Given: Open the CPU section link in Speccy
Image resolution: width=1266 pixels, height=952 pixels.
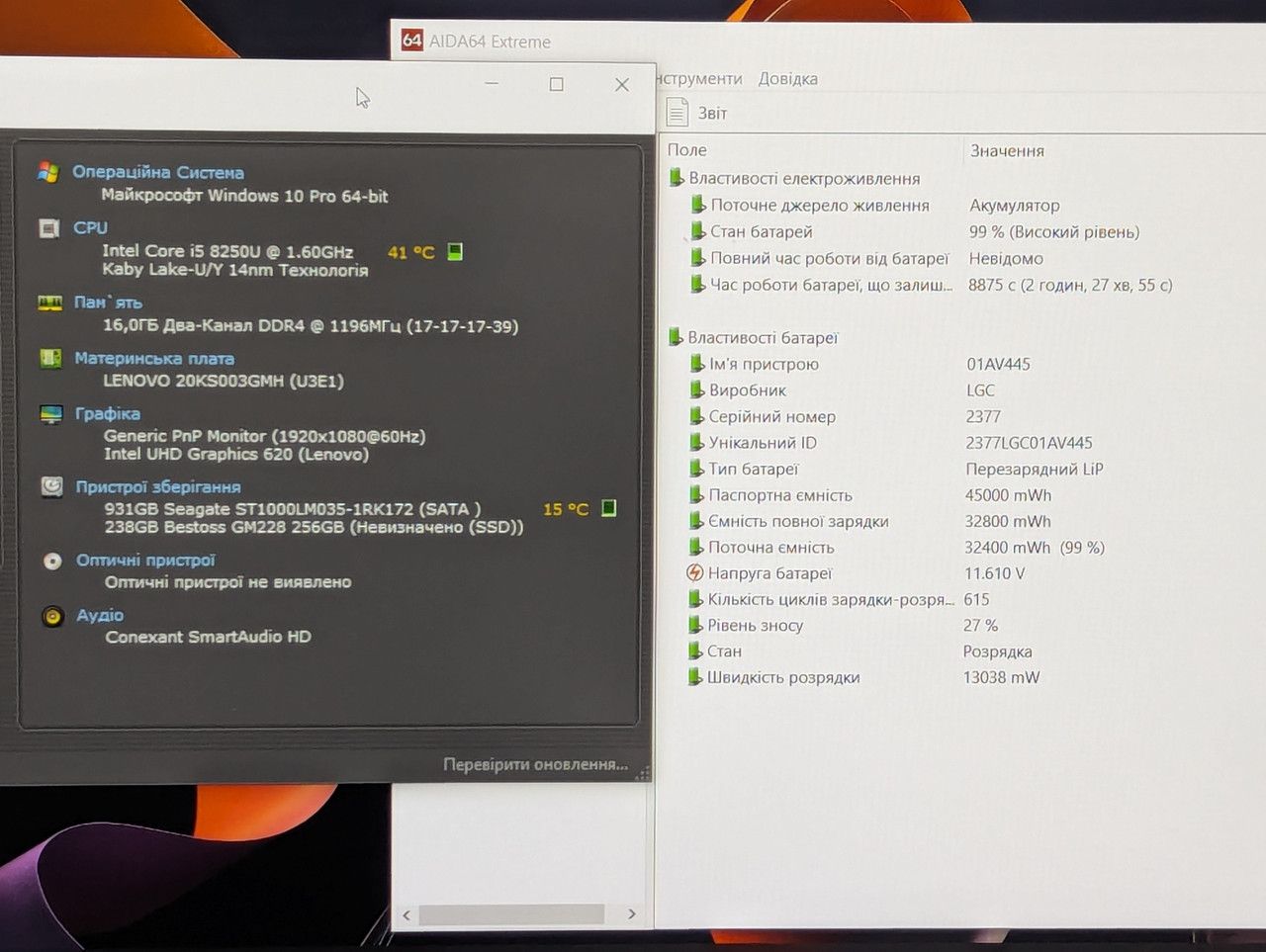Looking at the screenshot, I should (x=91, y=227).
